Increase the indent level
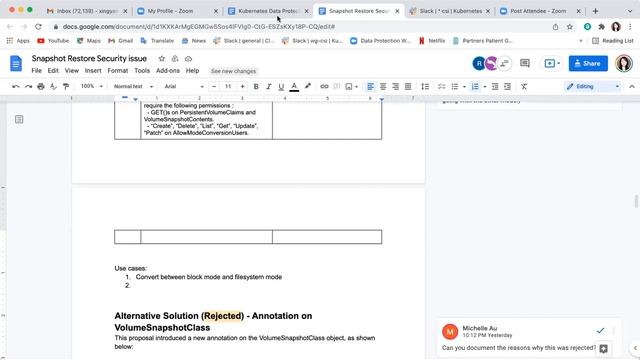 tap(507, 87)
